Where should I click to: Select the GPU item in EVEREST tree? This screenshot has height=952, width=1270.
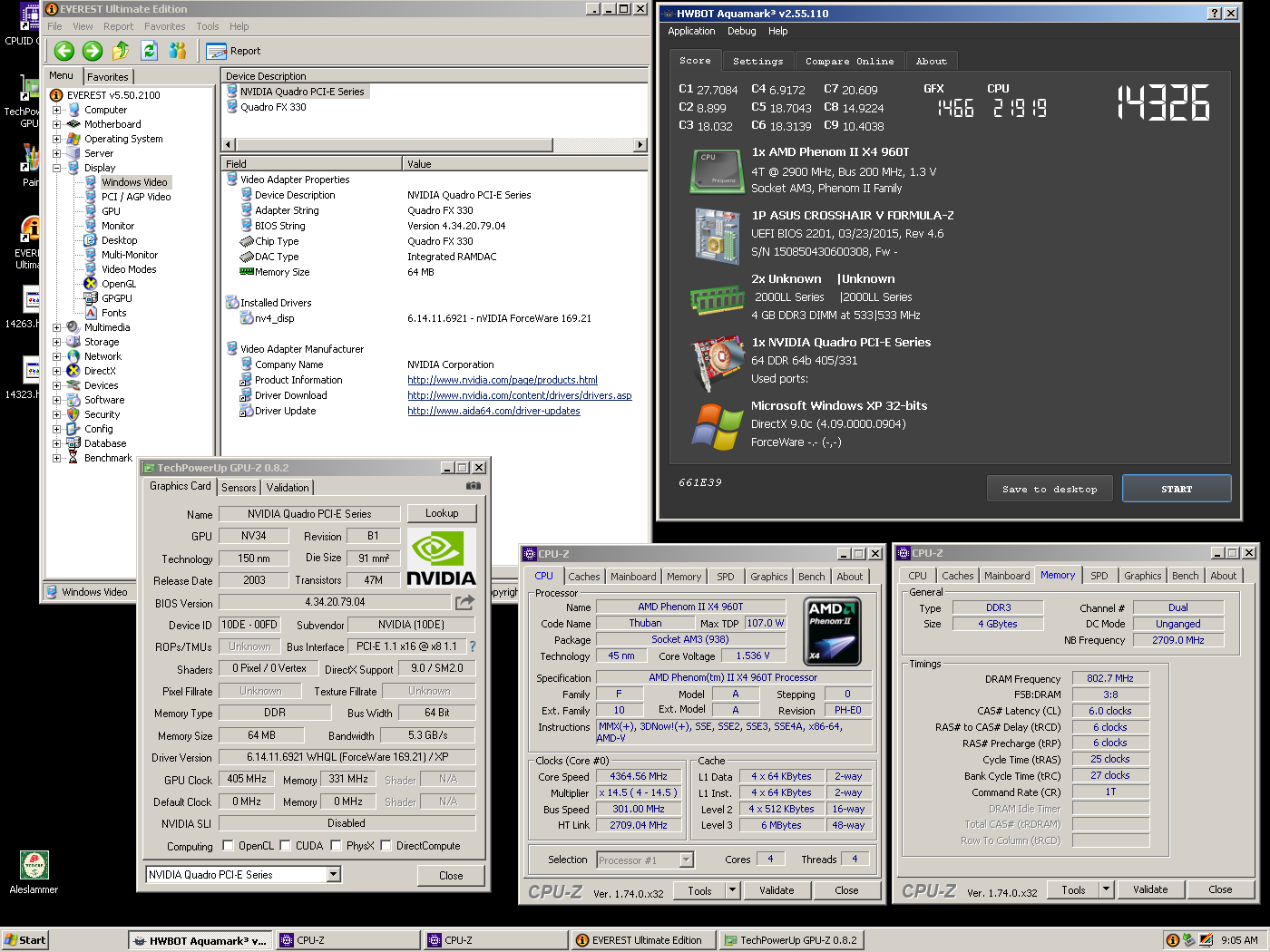[x=111, y=211]
